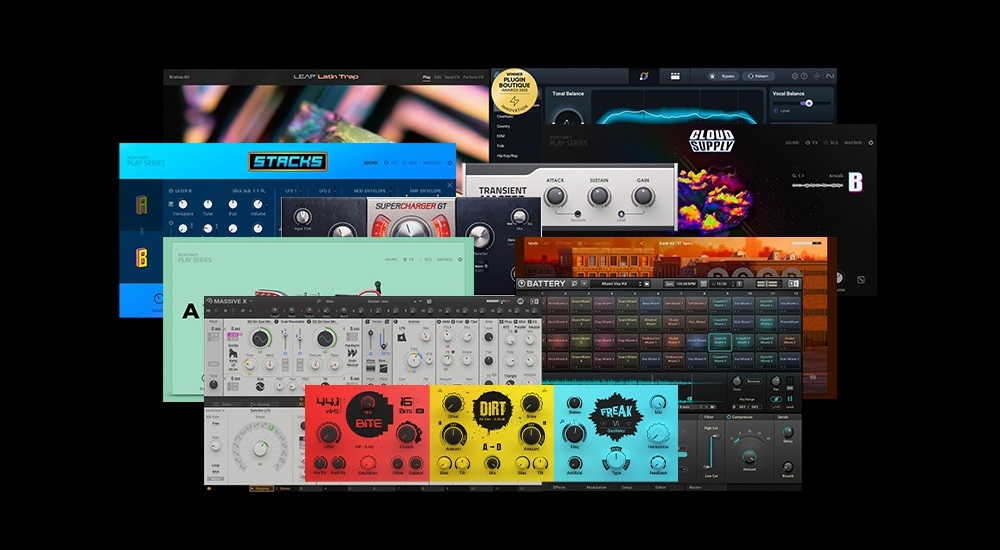This screenshot has width=1000, height=550.
Task: Click the Freak Harmonics knob
Action: (x=658, y=435)
